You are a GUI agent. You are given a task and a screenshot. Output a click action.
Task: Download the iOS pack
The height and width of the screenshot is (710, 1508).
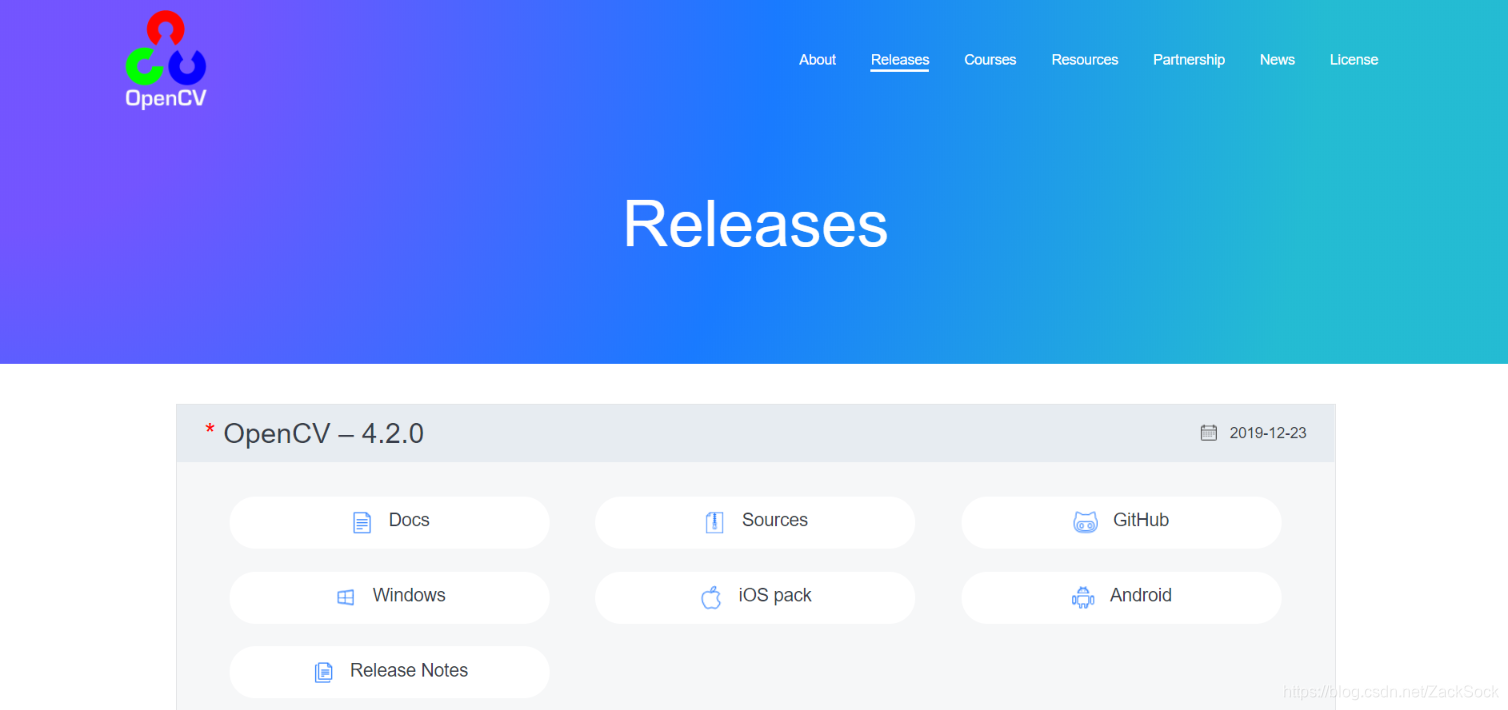[755, 597]
